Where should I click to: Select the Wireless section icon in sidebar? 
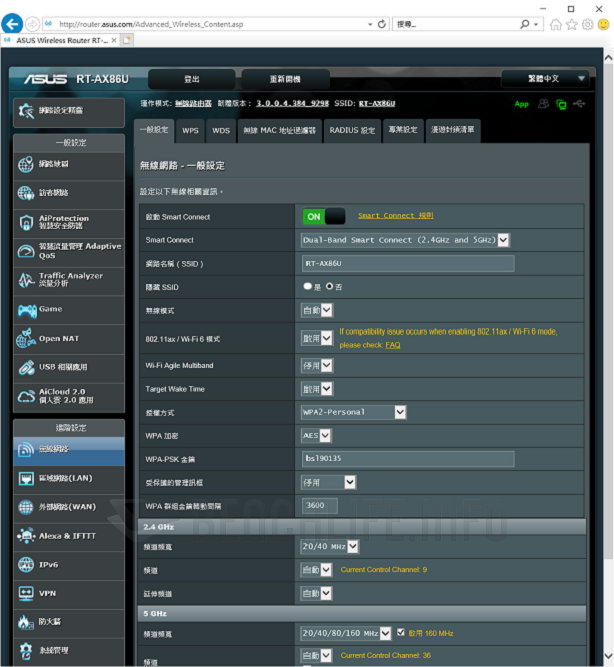pyautogui.click(x=26, y=449)
